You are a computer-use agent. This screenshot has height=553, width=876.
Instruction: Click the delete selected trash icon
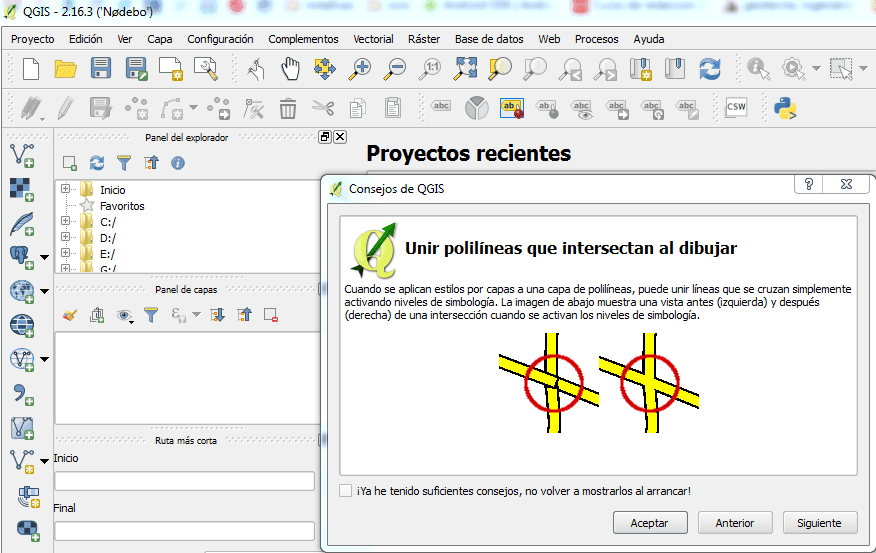coord(288,108)
